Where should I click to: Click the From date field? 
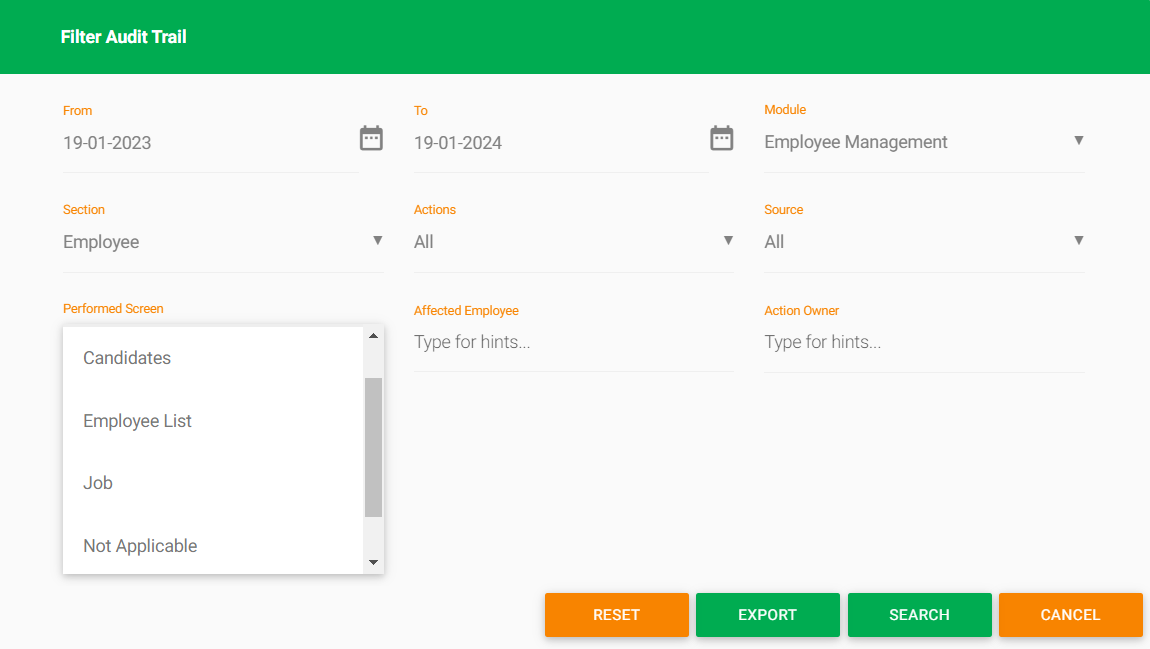(x=210, y=143)
